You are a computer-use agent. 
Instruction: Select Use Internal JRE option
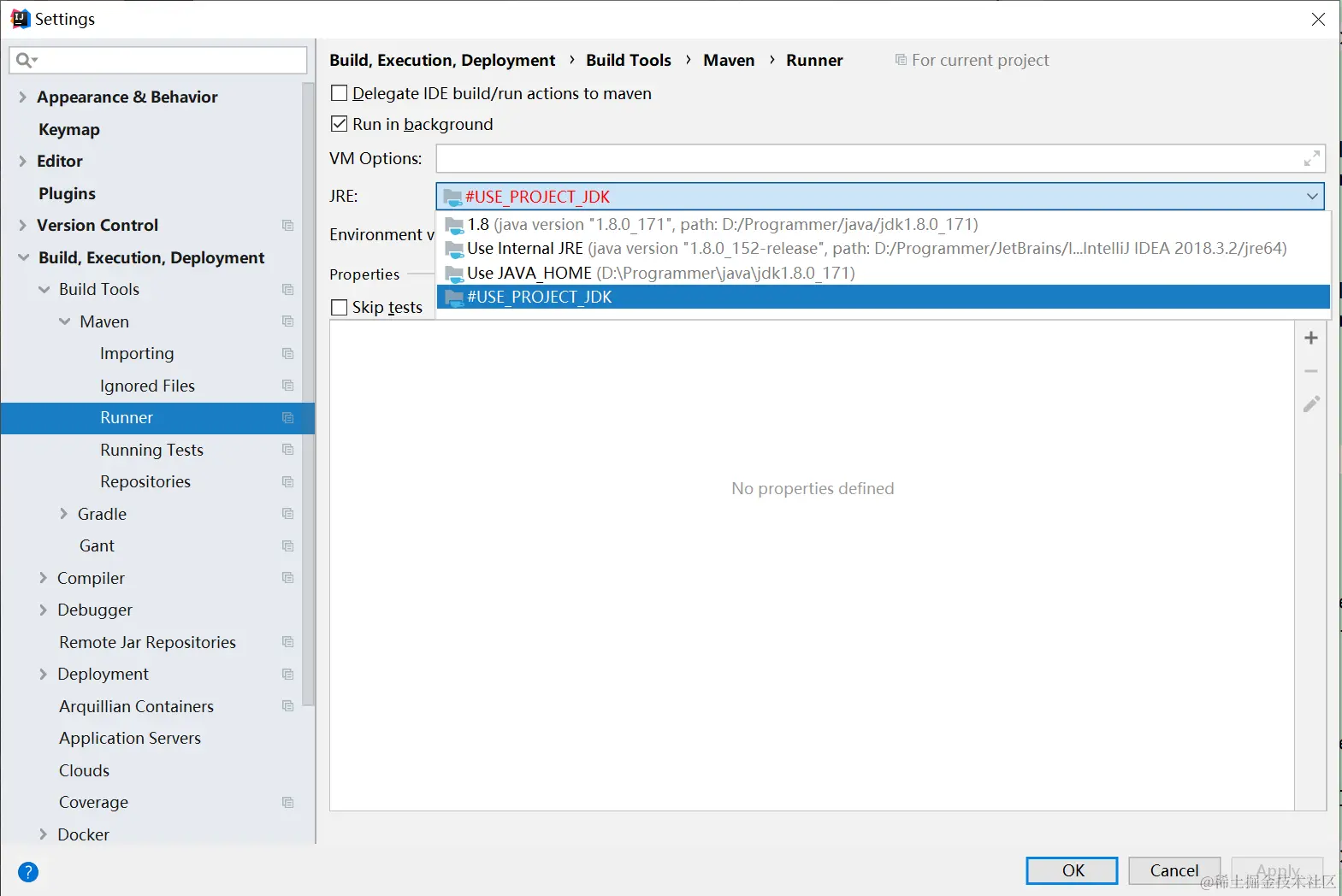pos(884,249)
